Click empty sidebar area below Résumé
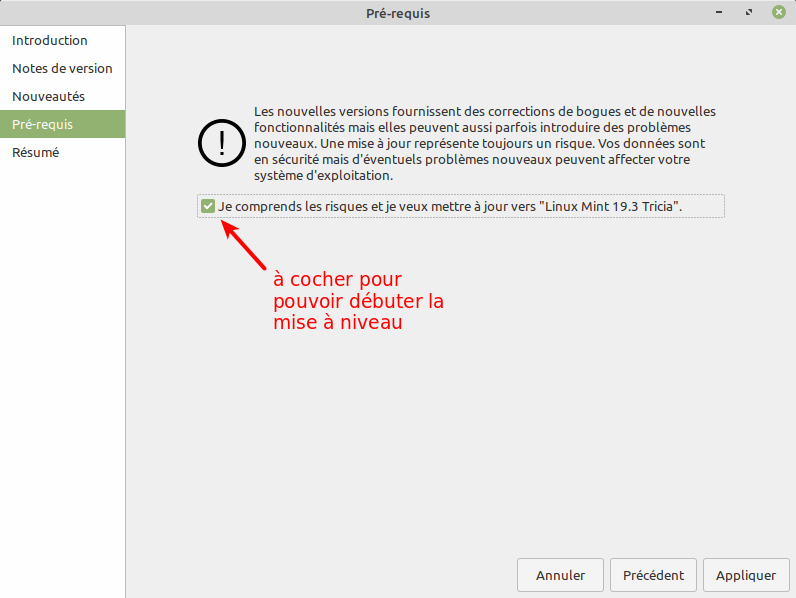Viewport: 796px width, 598px height. pos(62,380)
